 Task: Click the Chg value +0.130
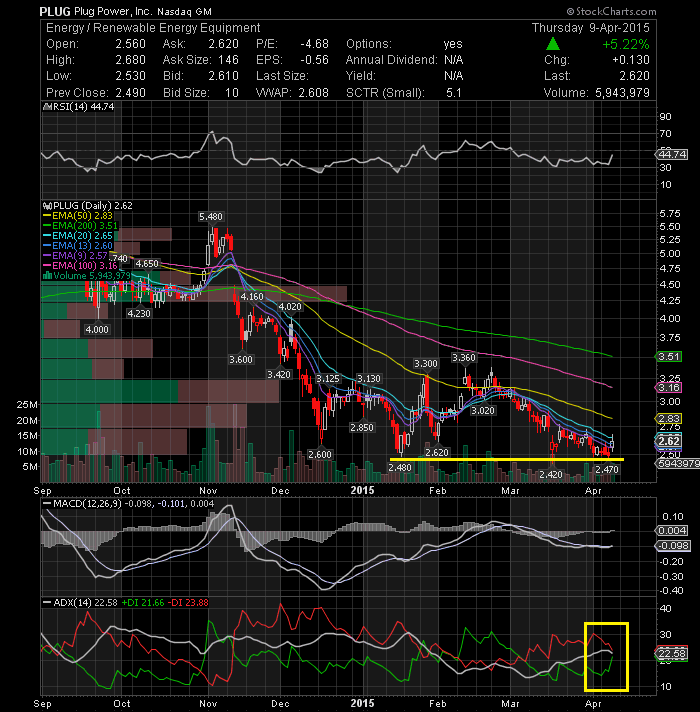pos(631,60)
